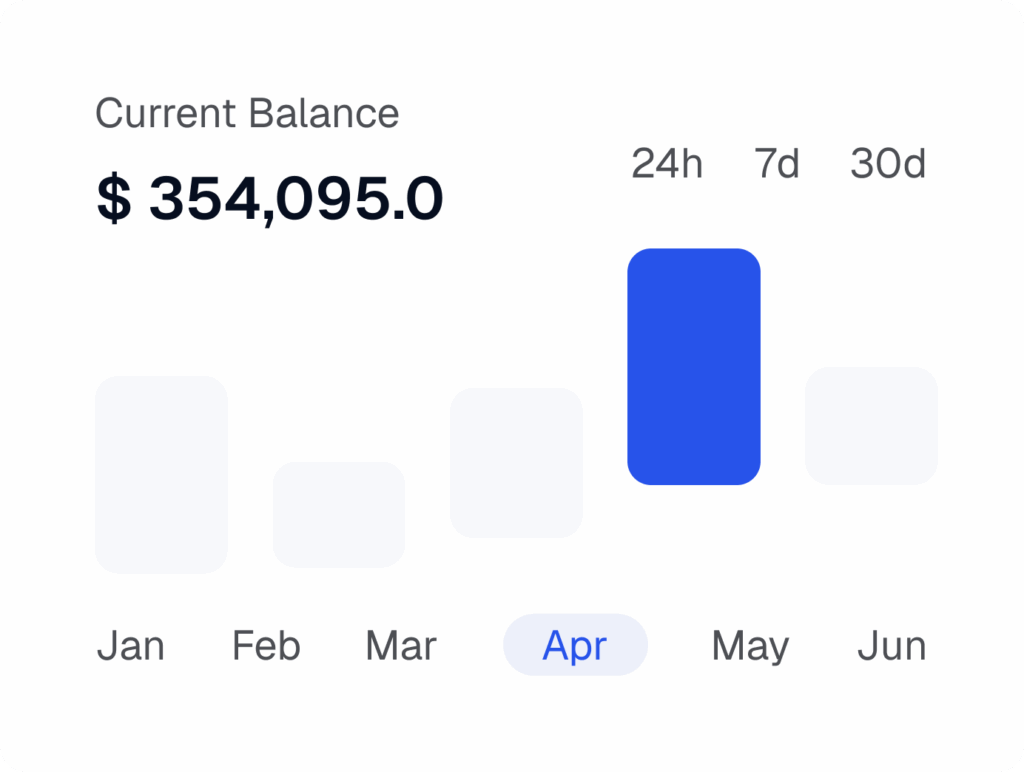Screen dimensions: 1024x772
Task: Click the $ 354,095.0 balance amount
Action: click(x=270, y=199)
